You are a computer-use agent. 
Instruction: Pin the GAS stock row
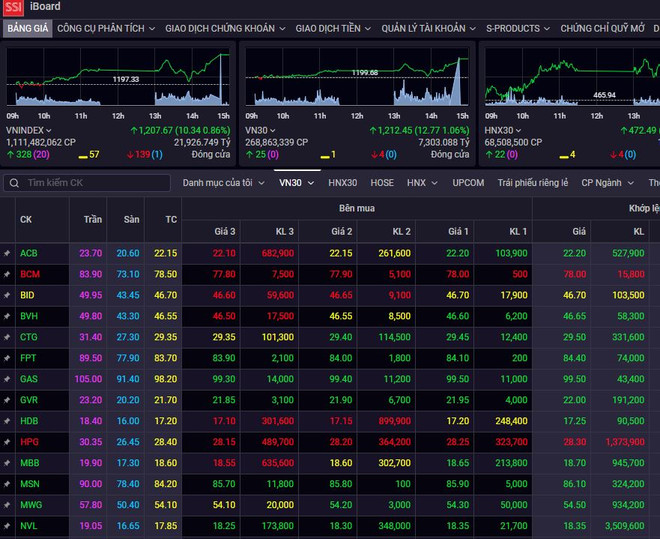pyautogui.click(x=7, y=379)
